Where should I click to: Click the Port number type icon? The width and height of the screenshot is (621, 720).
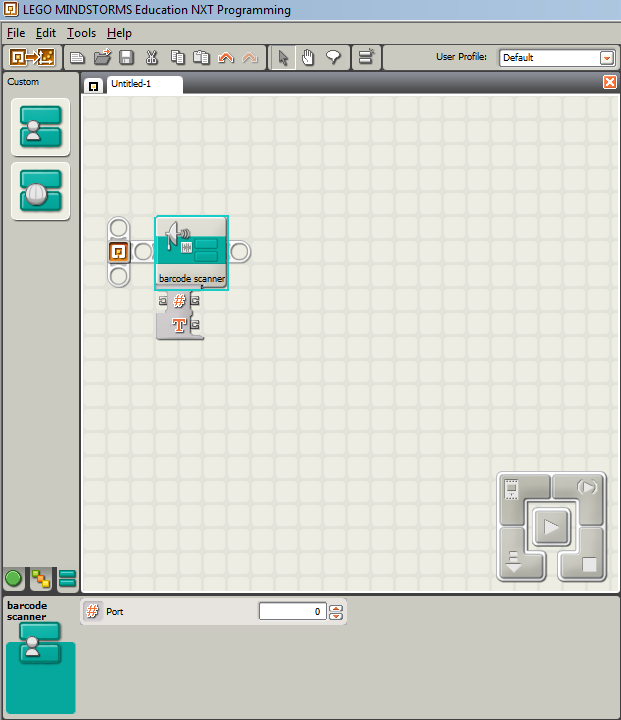point(92,611)
